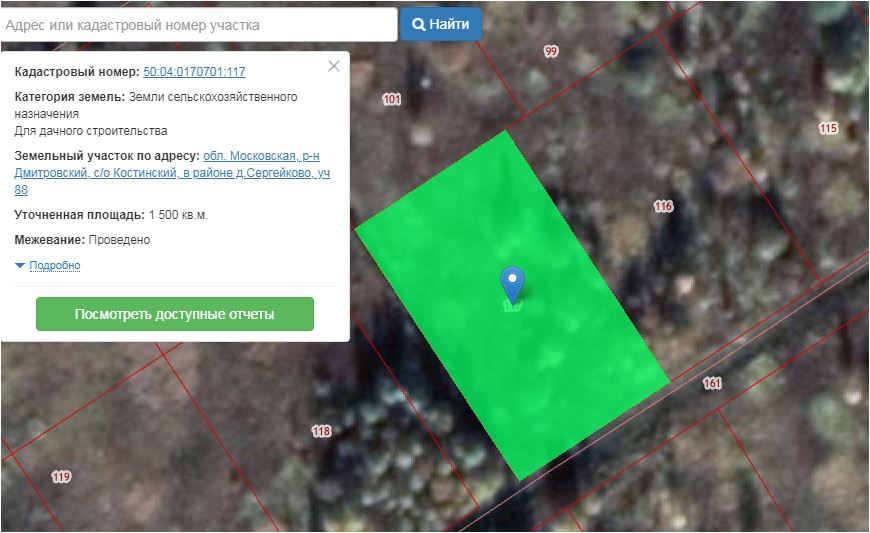
Task: Select parcel label 101 on the map
Action: pos(392,99)
